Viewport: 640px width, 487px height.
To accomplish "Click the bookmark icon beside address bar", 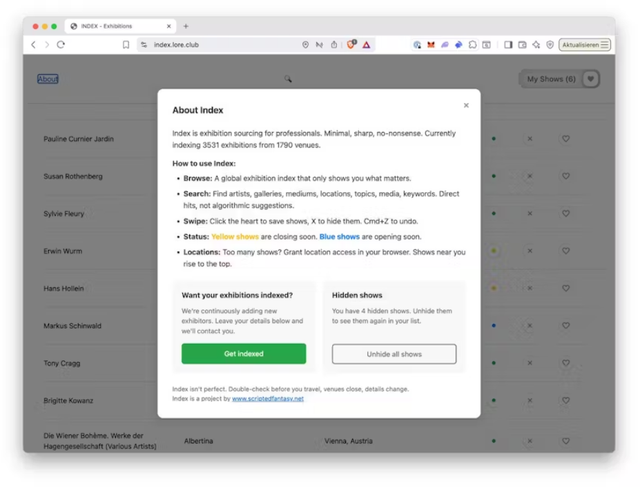I will (126, 45).
